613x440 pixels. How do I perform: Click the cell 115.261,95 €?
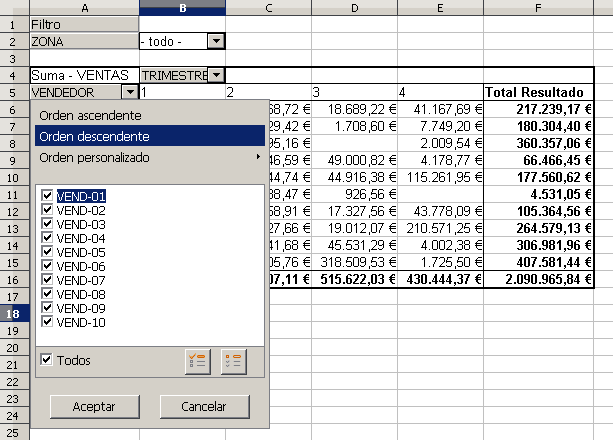[x=441, y=177]
